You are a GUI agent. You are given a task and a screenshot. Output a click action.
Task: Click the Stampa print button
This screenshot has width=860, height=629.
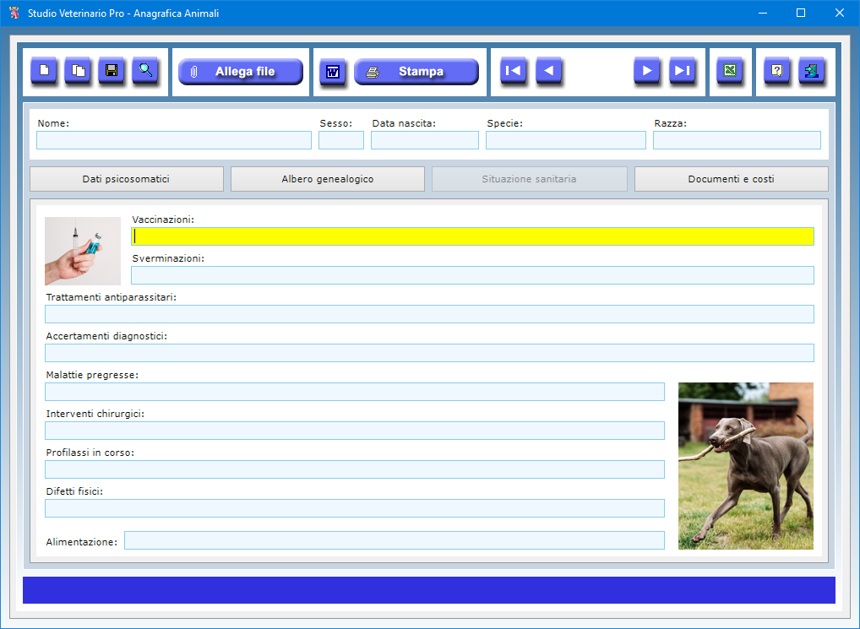tap(416, 72)
